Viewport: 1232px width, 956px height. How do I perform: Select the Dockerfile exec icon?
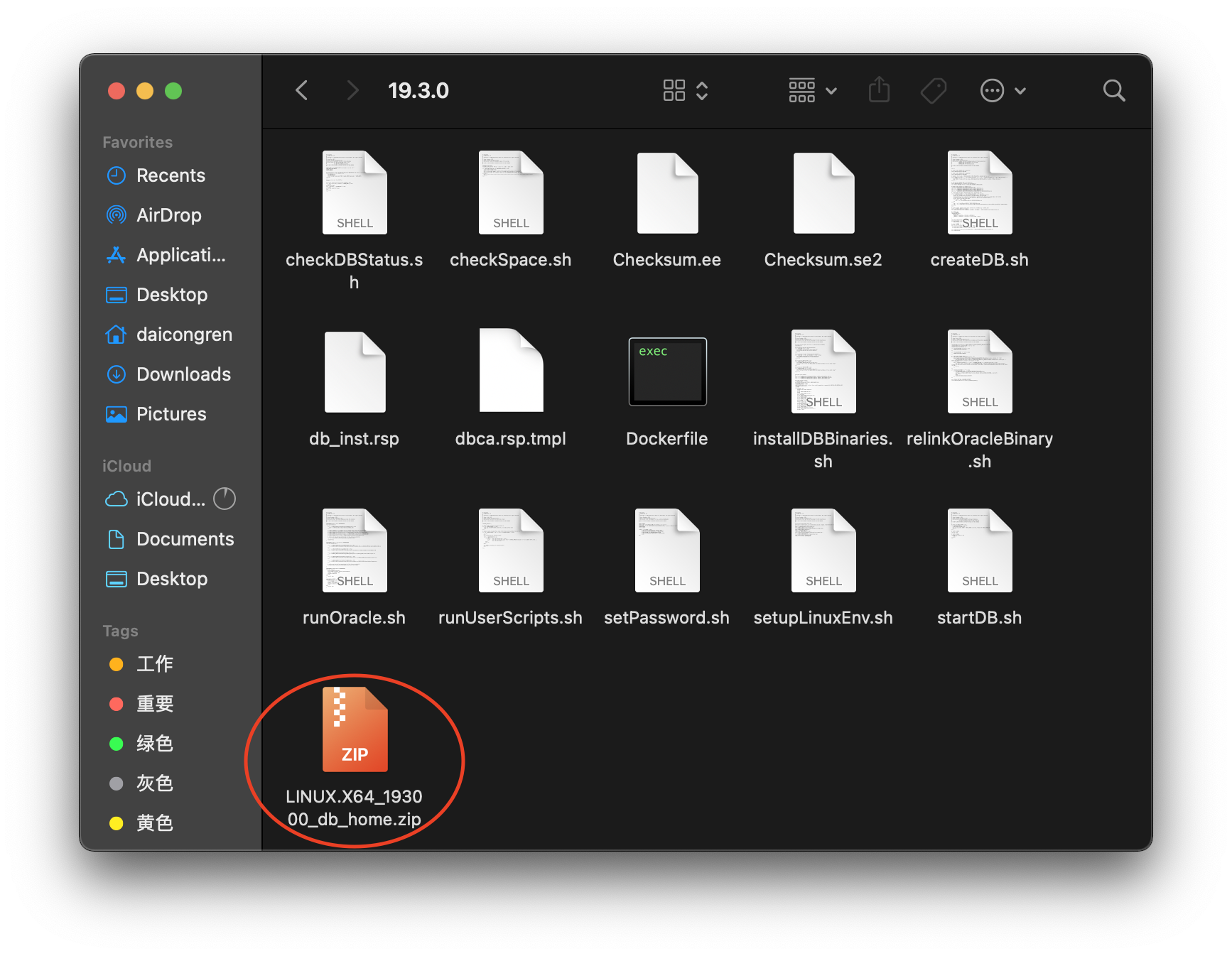coord(666,371)
